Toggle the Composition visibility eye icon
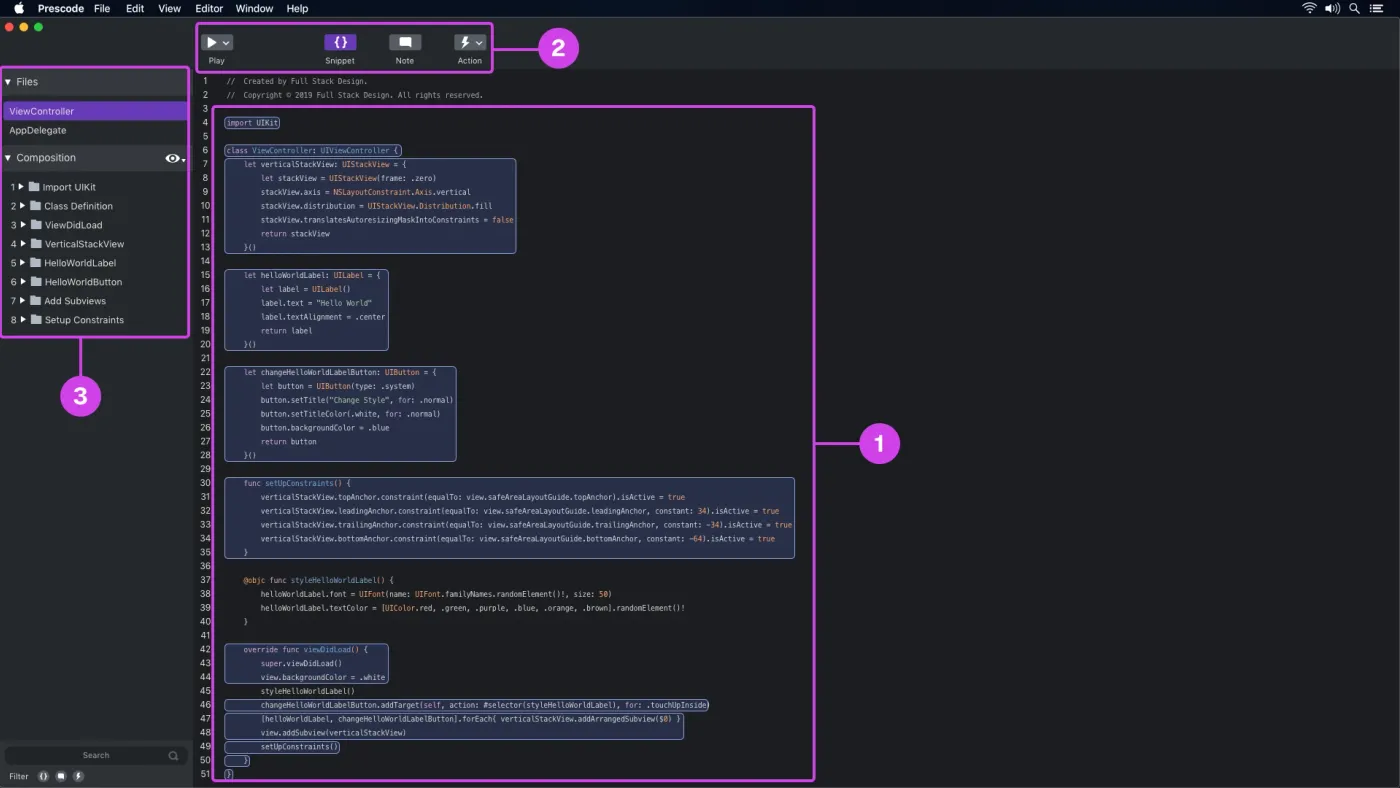This screenshot has width=1400, height=788. click(x=173, y=158)
